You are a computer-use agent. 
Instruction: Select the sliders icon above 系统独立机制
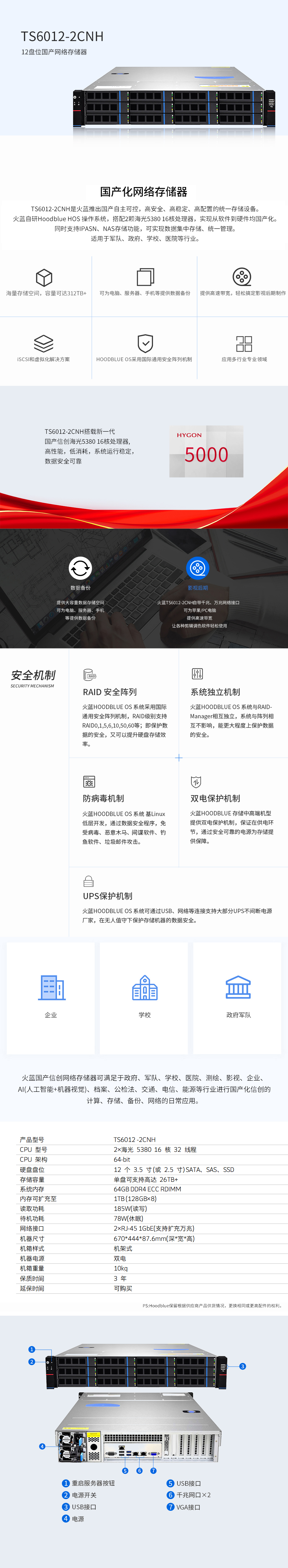[197, 674]
